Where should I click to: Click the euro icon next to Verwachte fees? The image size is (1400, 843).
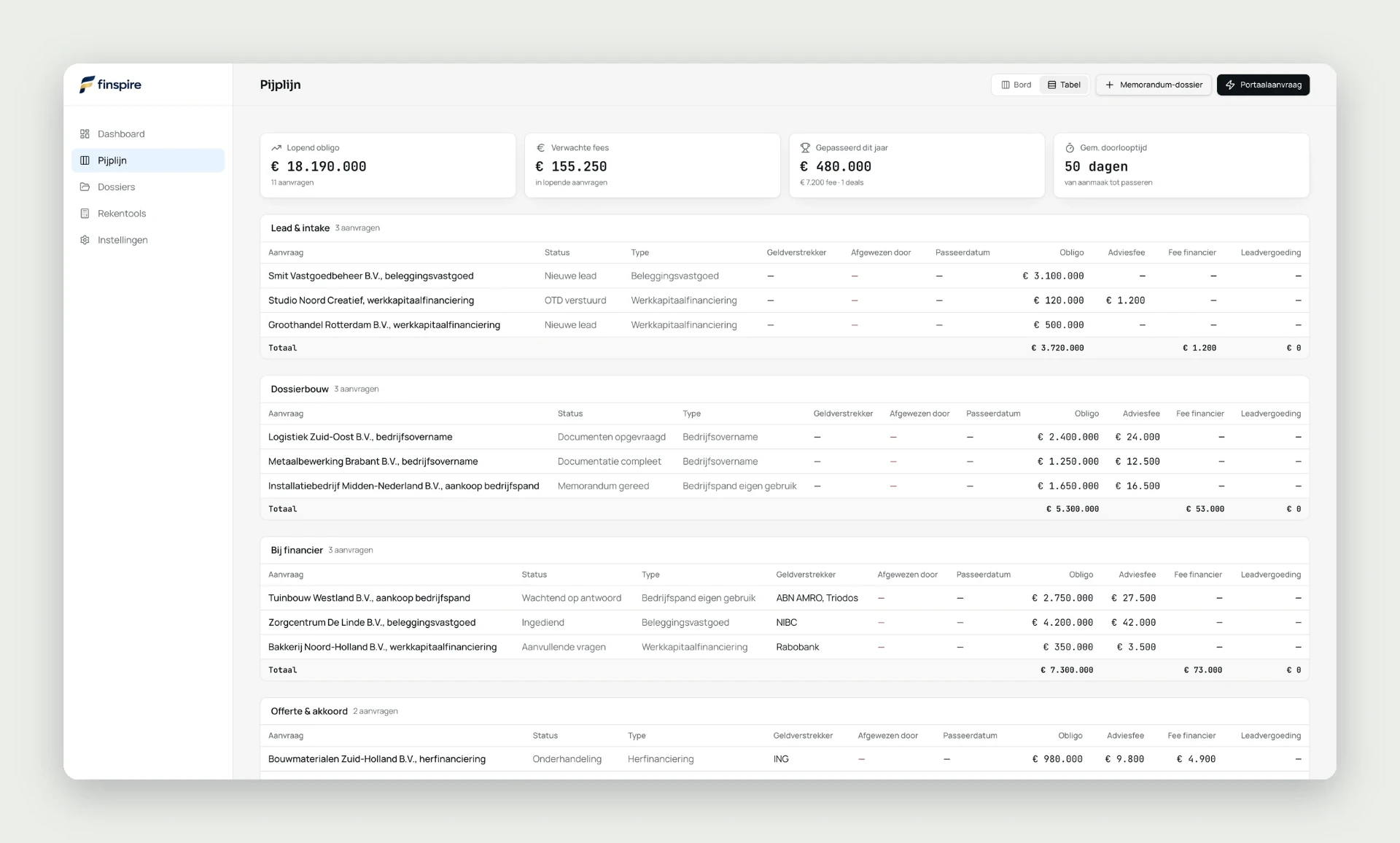pyautogui.click(x=540, y=148)
